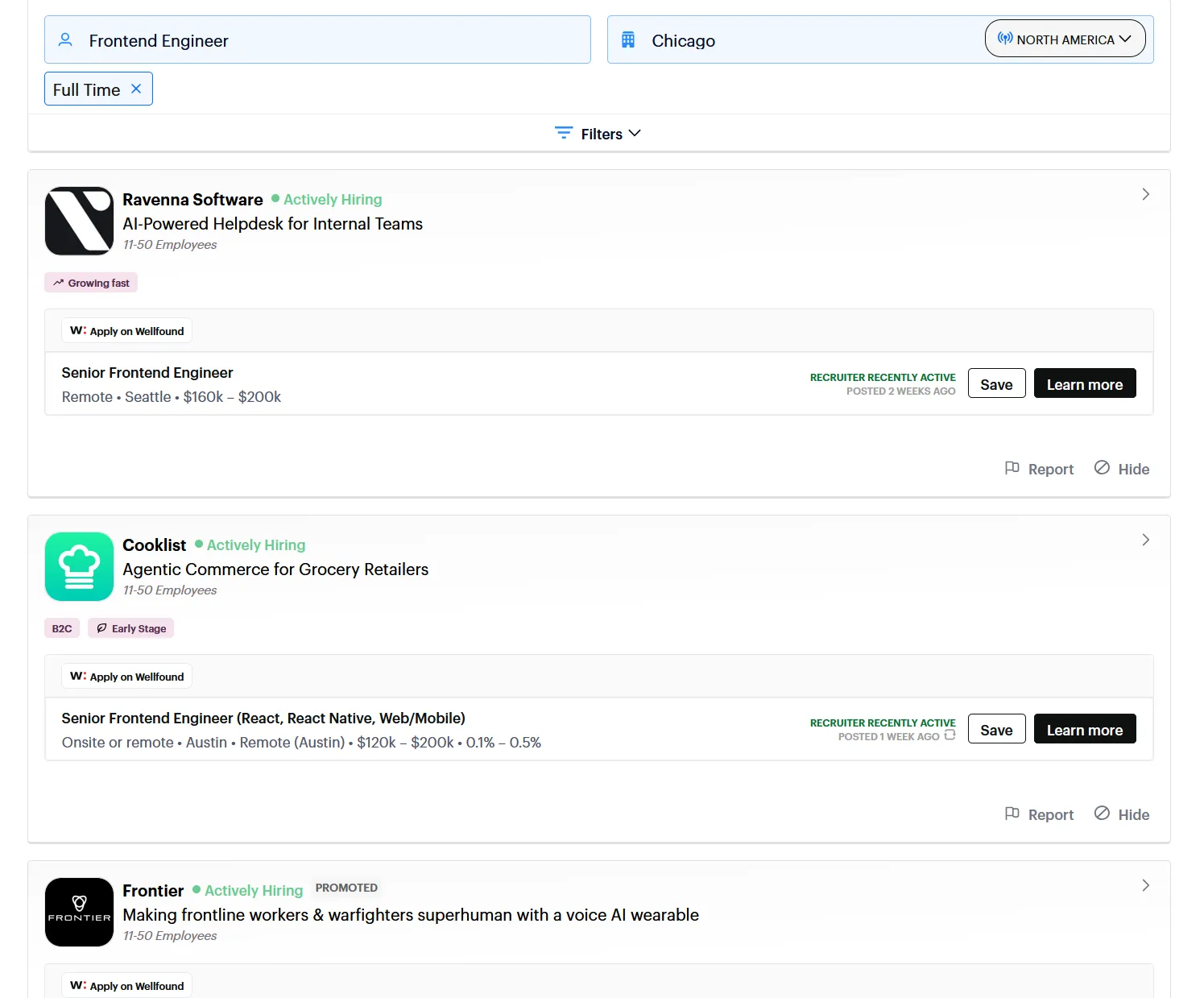The height and width of the screenshot is (998, 1204).
Task: Click the Report flag icon on Ravenna's listing
Action: (x=1013, y=468)
